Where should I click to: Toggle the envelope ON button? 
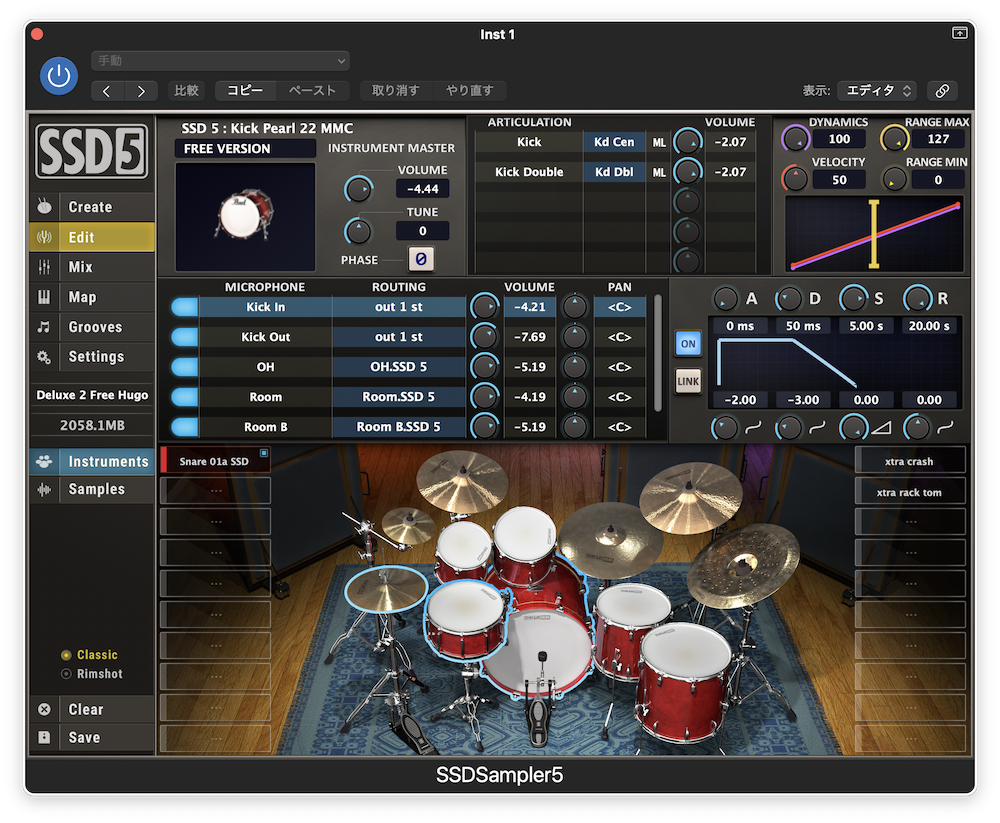click(x=688, y=344)
